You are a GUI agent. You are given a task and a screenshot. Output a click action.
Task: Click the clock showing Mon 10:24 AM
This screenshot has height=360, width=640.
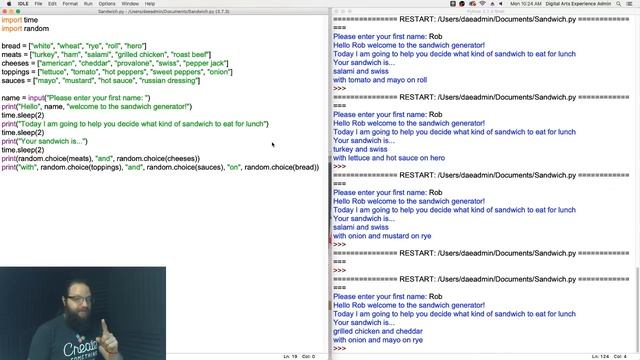tap(526, 4)
